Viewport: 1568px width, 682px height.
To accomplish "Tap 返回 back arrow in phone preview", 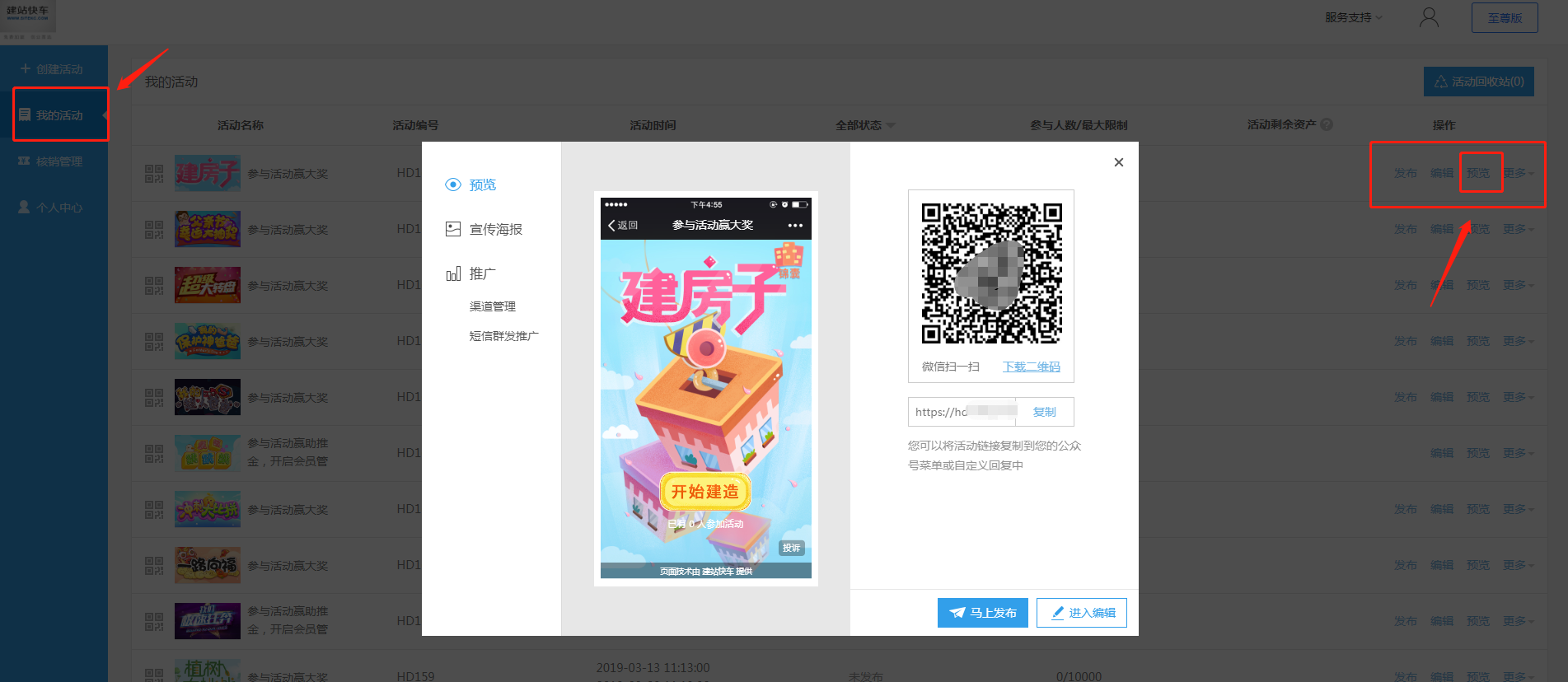I will tap(623, 225).
